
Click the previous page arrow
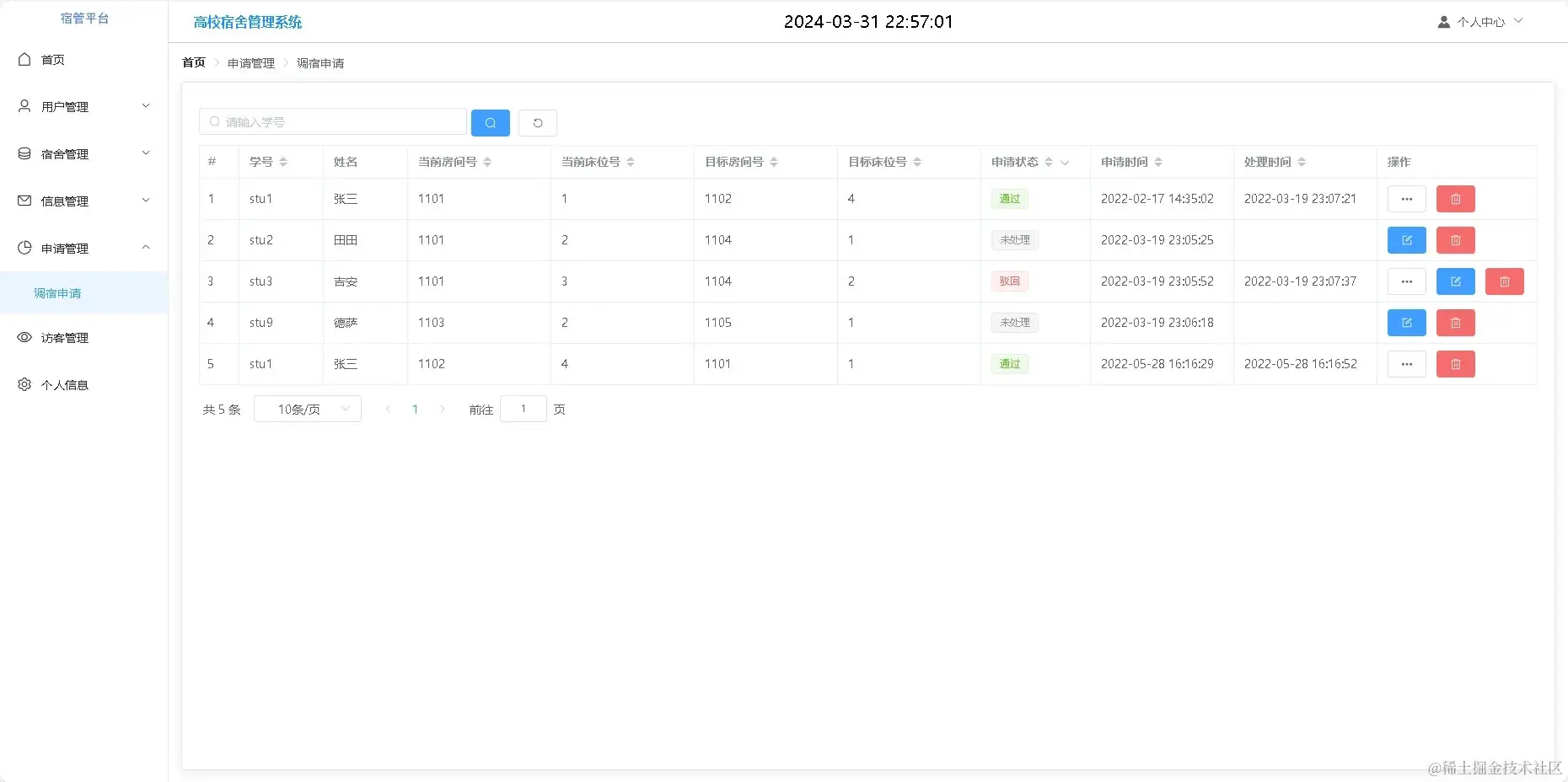(x=388, y=410)
